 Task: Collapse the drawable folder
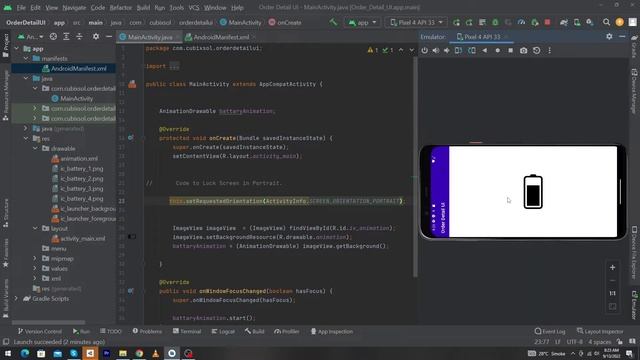click(x=35, y=149)
